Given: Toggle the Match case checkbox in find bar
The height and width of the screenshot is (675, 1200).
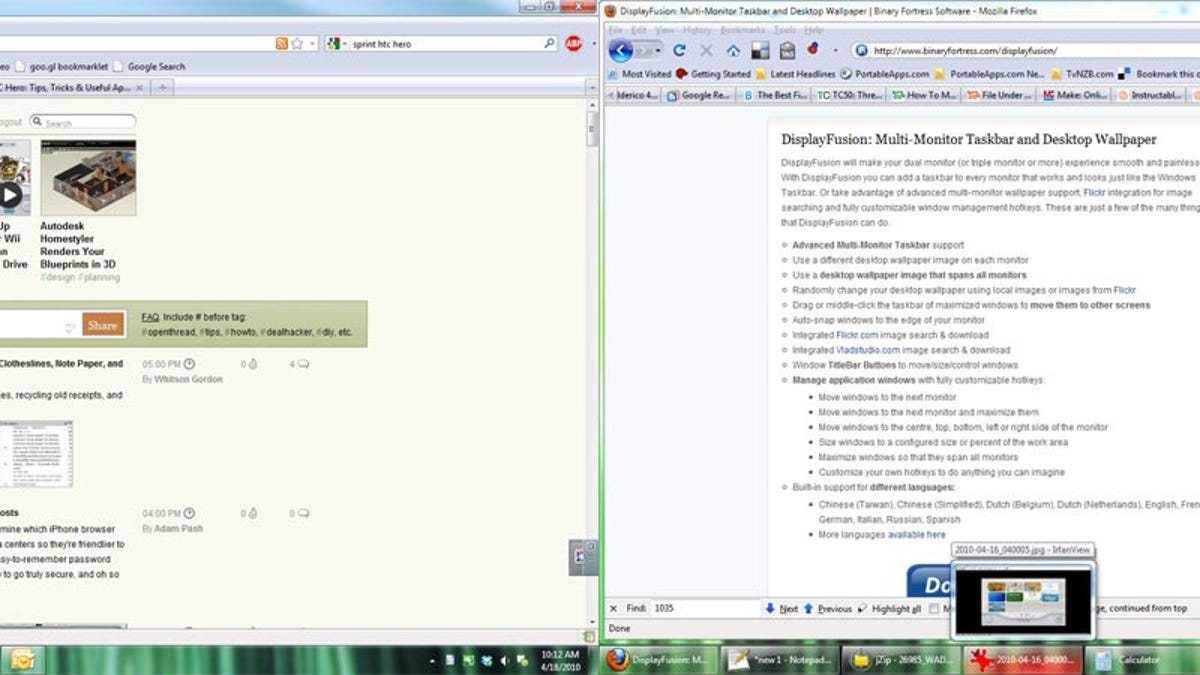Looking at the screenshot, I should click(934, 608).
